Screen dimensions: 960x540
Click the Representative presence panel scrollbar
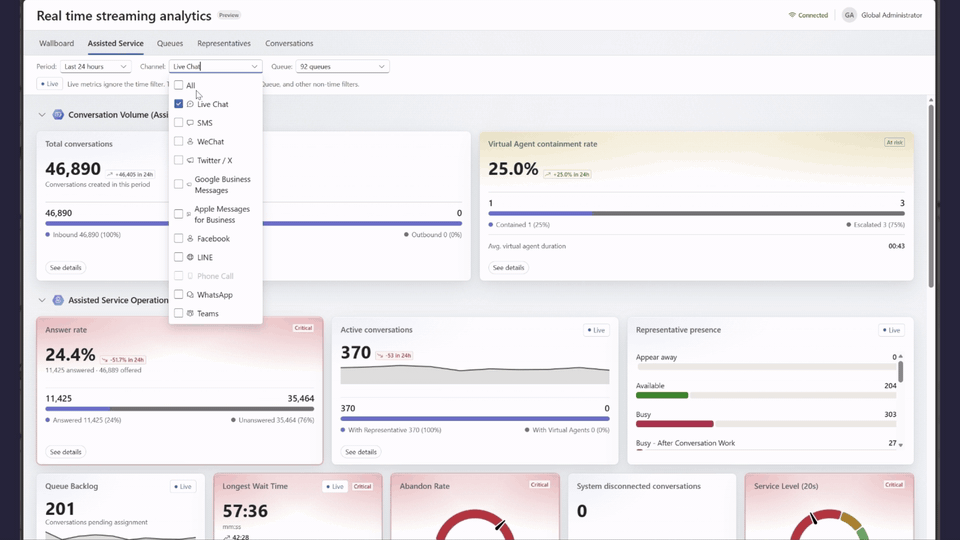click(901, 372)
